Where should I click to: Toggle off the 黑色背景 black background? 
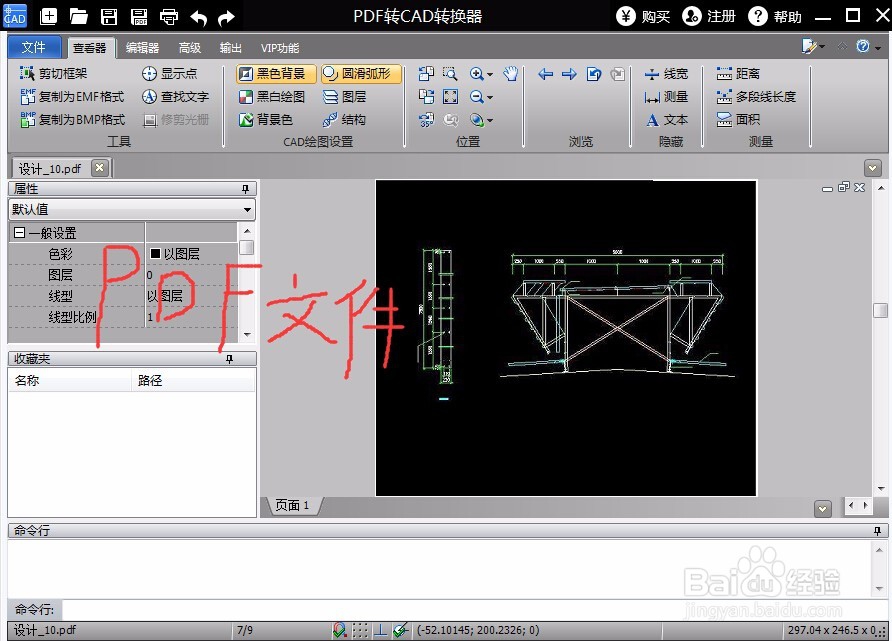click(274, 72)
